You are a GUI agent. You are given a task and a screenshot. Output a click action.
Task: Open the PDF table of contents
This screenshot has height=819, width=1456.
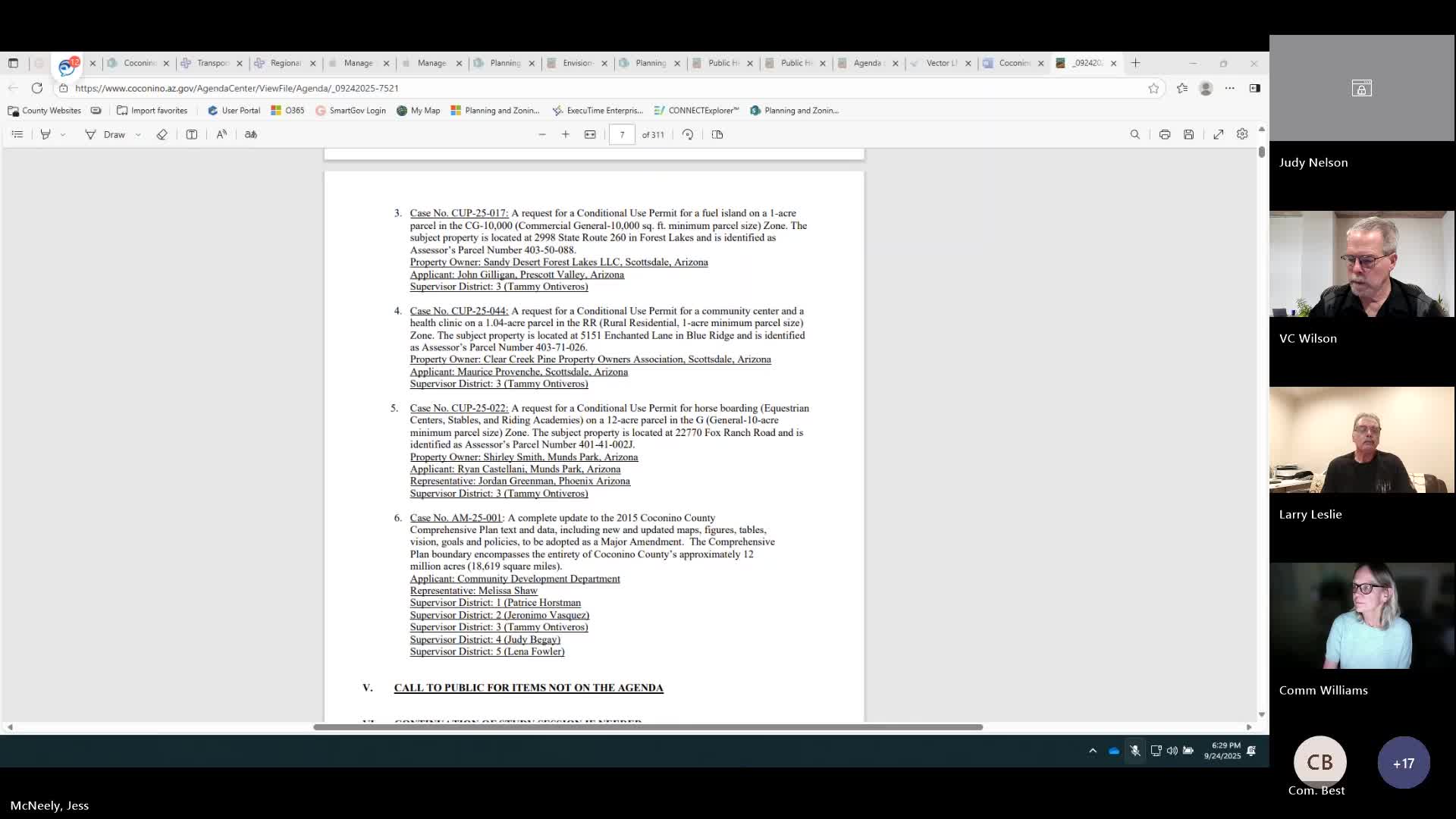[17, 134]
